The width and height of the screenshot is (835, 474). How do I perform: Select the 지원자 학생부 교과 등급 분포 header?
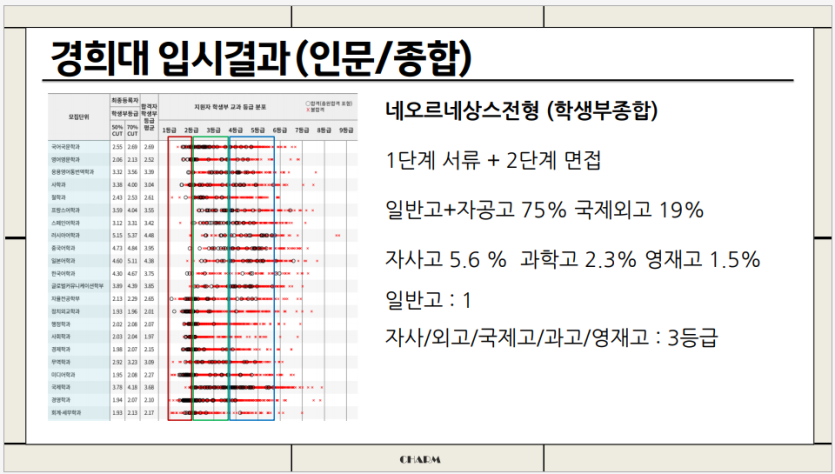click(230, 107)
